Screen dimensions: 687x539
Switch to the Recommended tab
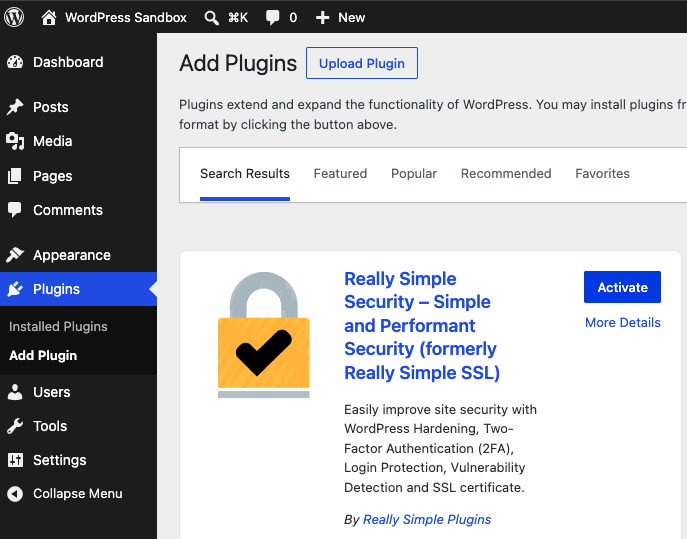click(506, 174)
